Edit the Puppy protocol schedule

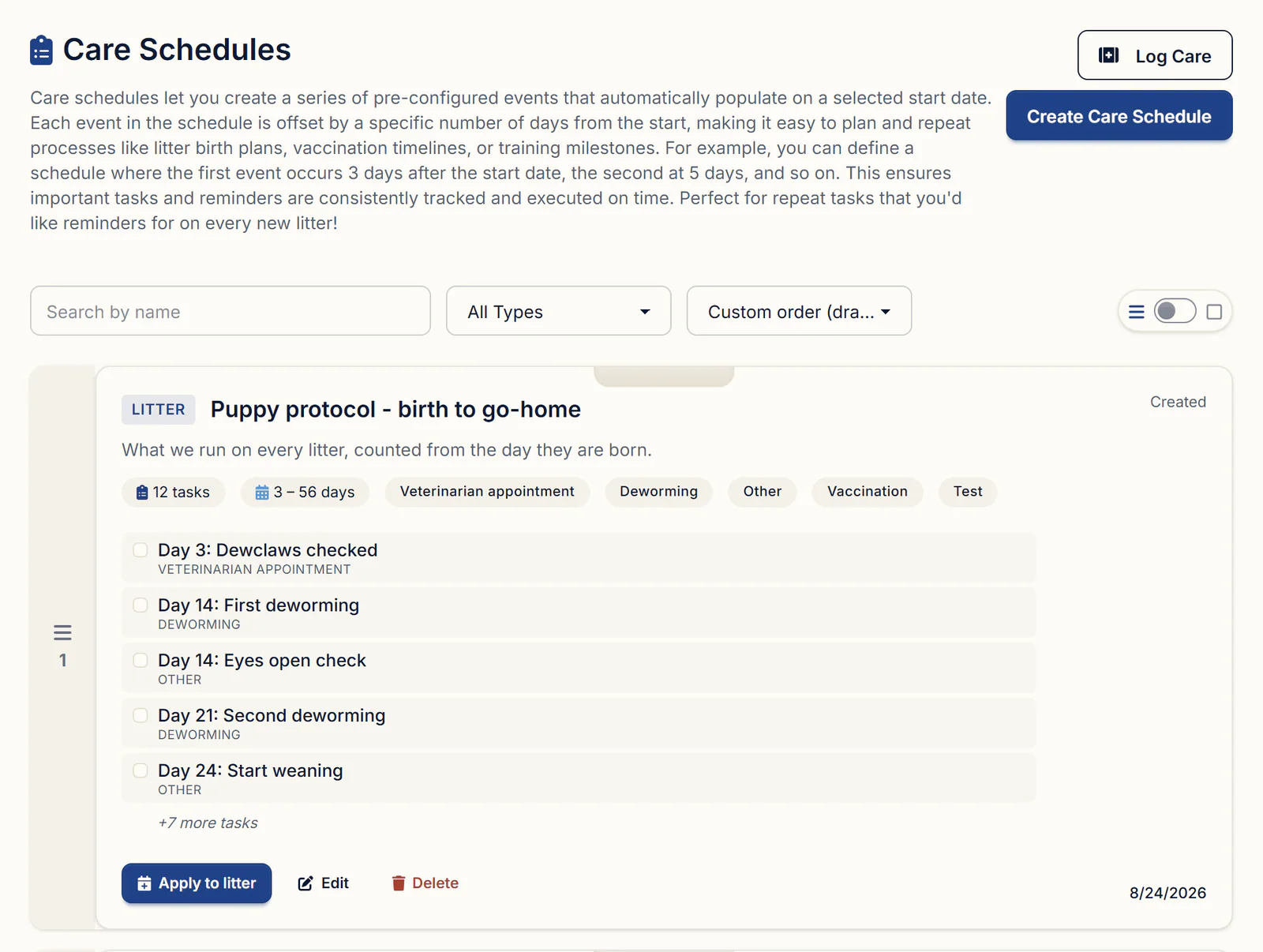(323, 883)
